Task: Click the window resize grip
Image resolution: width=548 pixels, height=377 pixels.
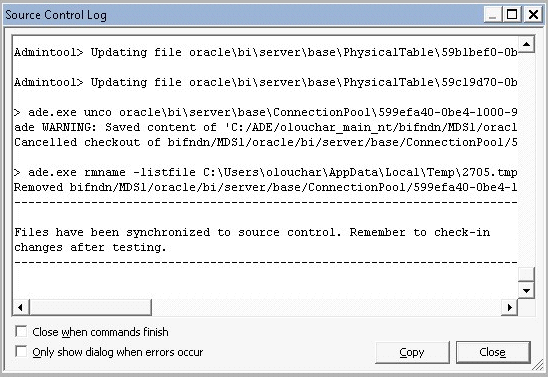Action: 538,366
